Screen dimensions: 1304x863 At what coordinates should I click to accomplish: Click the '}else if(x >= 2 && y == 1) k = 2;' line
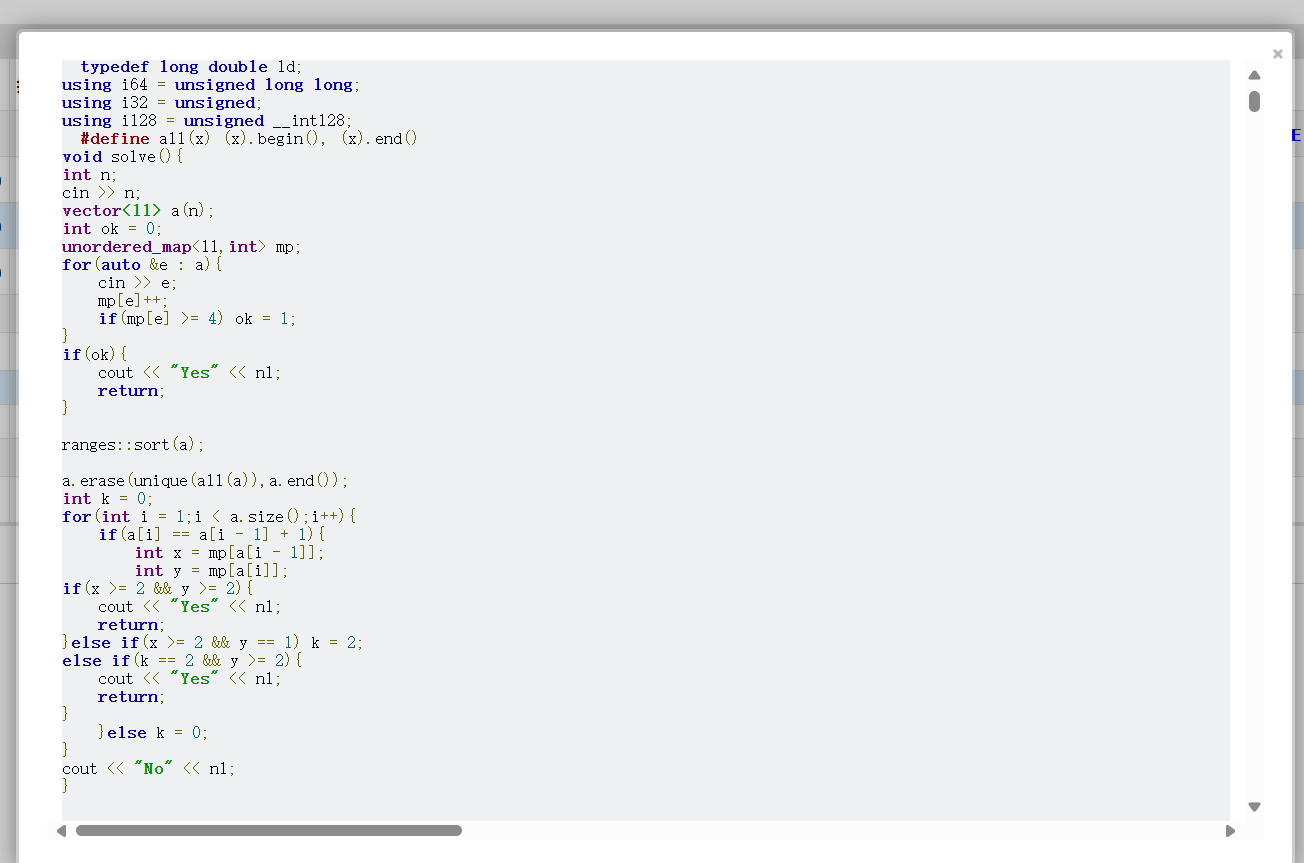coord(213,643)
